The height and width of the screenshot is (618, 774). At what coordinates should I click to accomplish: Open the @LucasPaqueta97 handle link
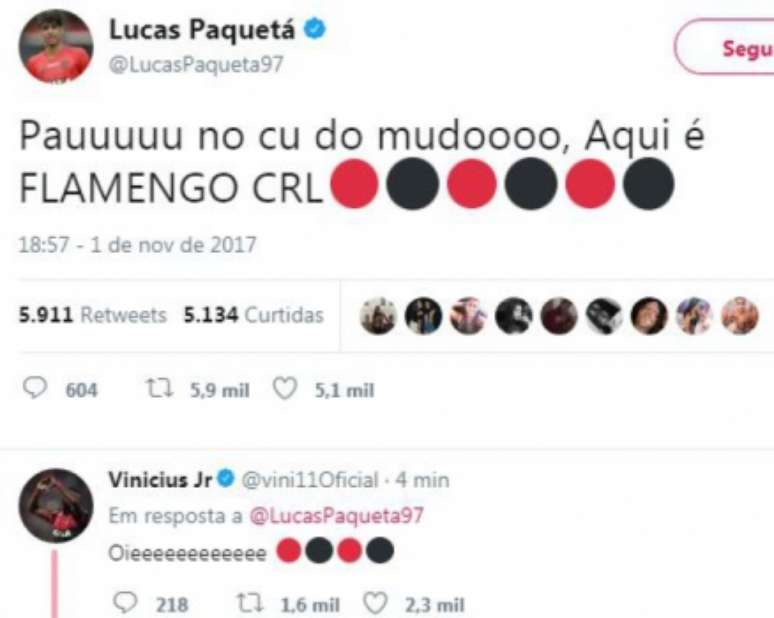point(196,64)
